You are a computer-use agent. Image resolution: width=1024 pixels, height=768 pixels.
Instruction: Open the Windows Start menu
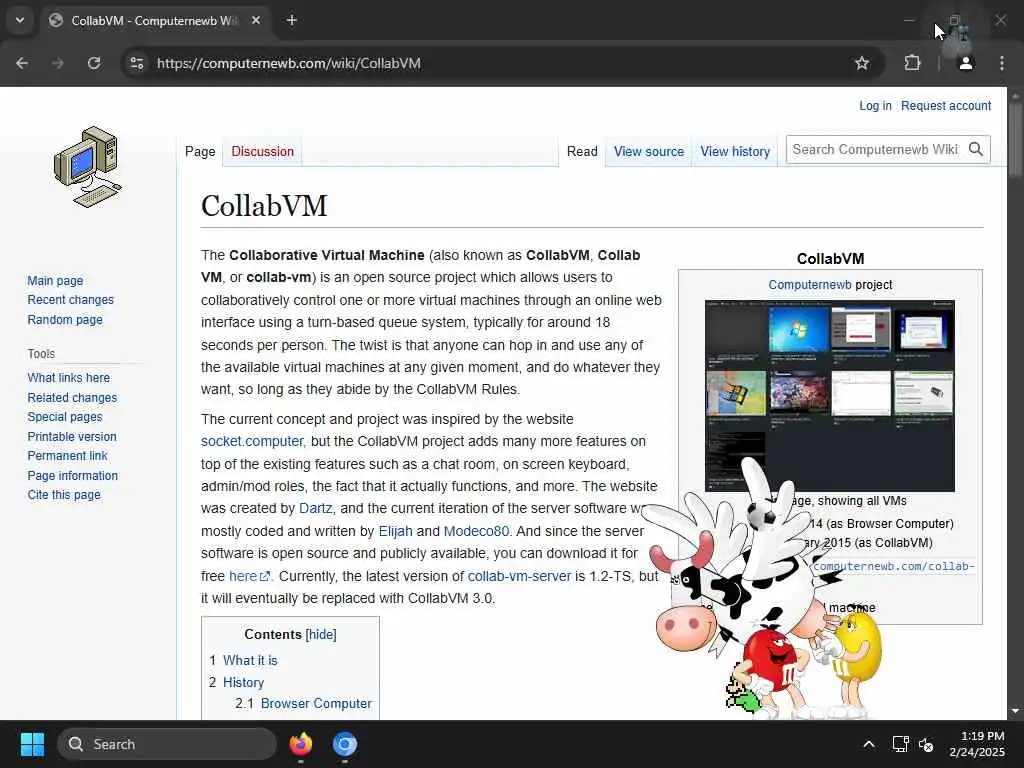pyautogui.click(x=32, y=744)
